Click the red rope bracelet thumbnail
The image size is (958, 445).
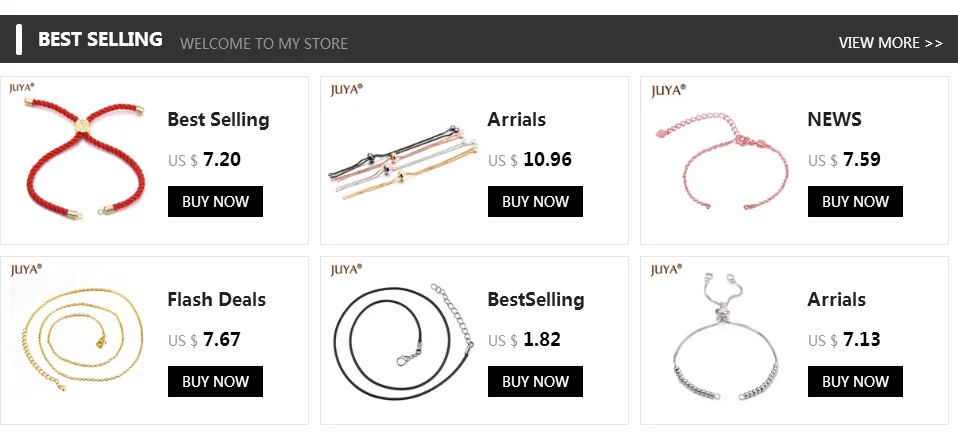(x=85, y=160)
